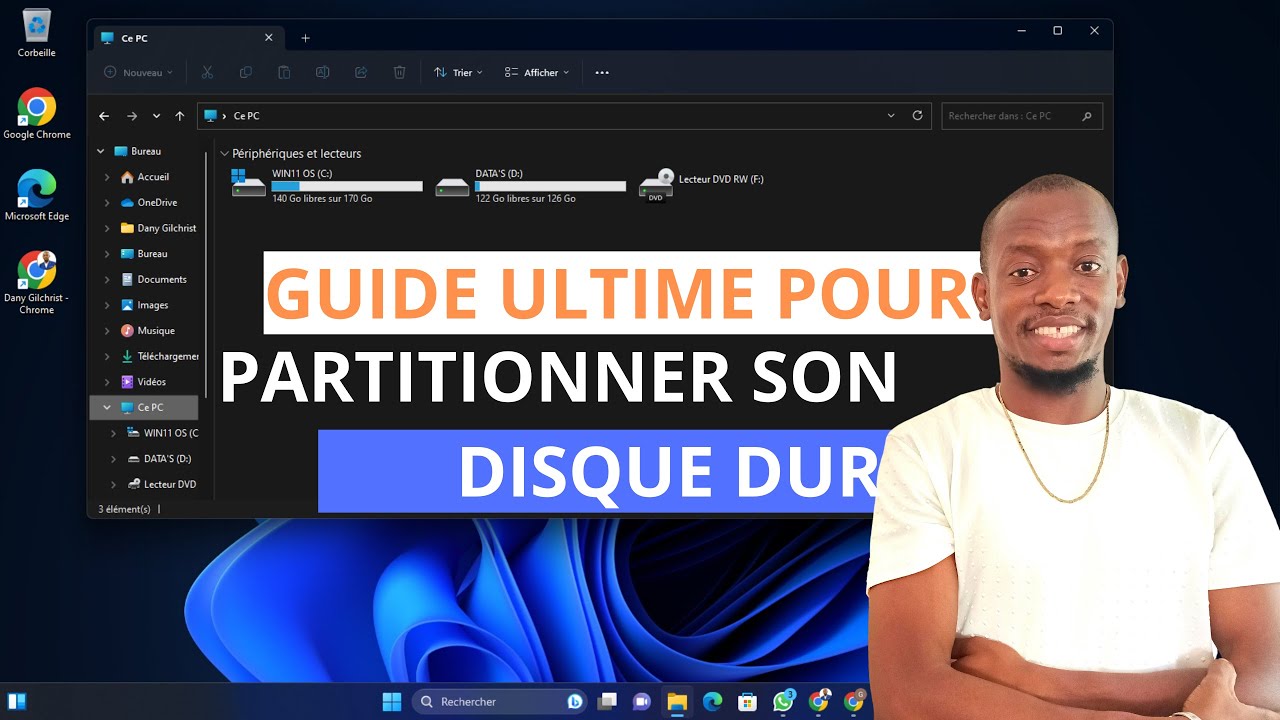The width and height of the screenshot is (1280, 720).
Task: Click "122 Go libres sur 126 Go" text
Action: [525, 199]
